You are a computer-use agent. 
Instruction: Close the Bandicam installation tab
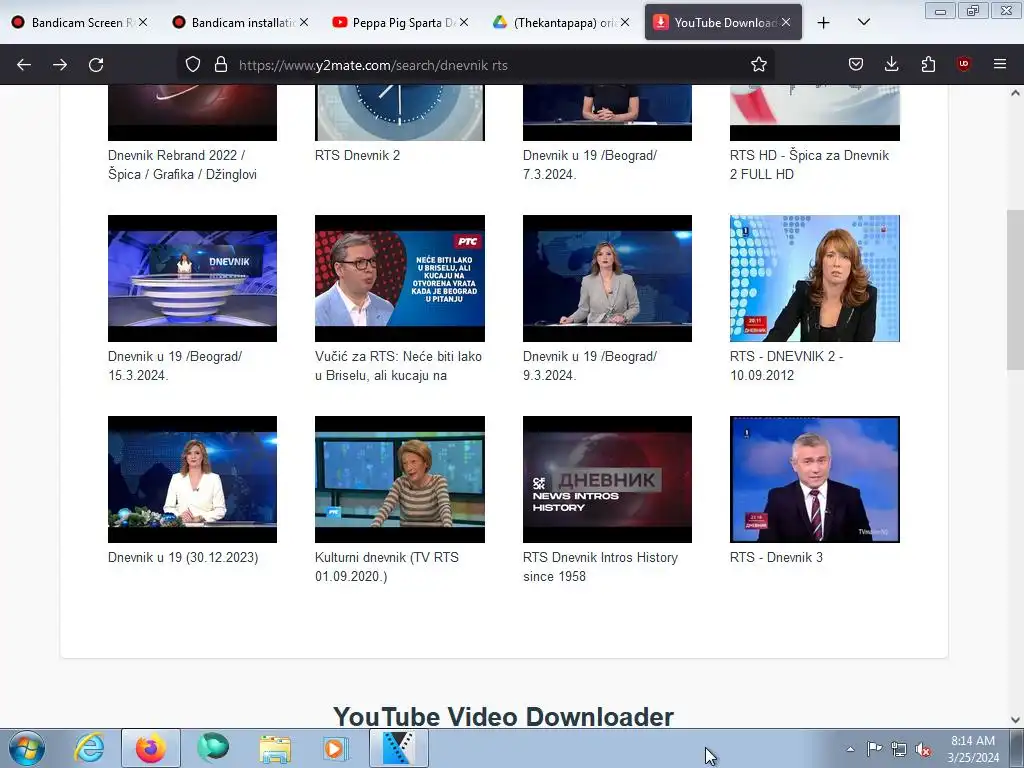(304, 22)
